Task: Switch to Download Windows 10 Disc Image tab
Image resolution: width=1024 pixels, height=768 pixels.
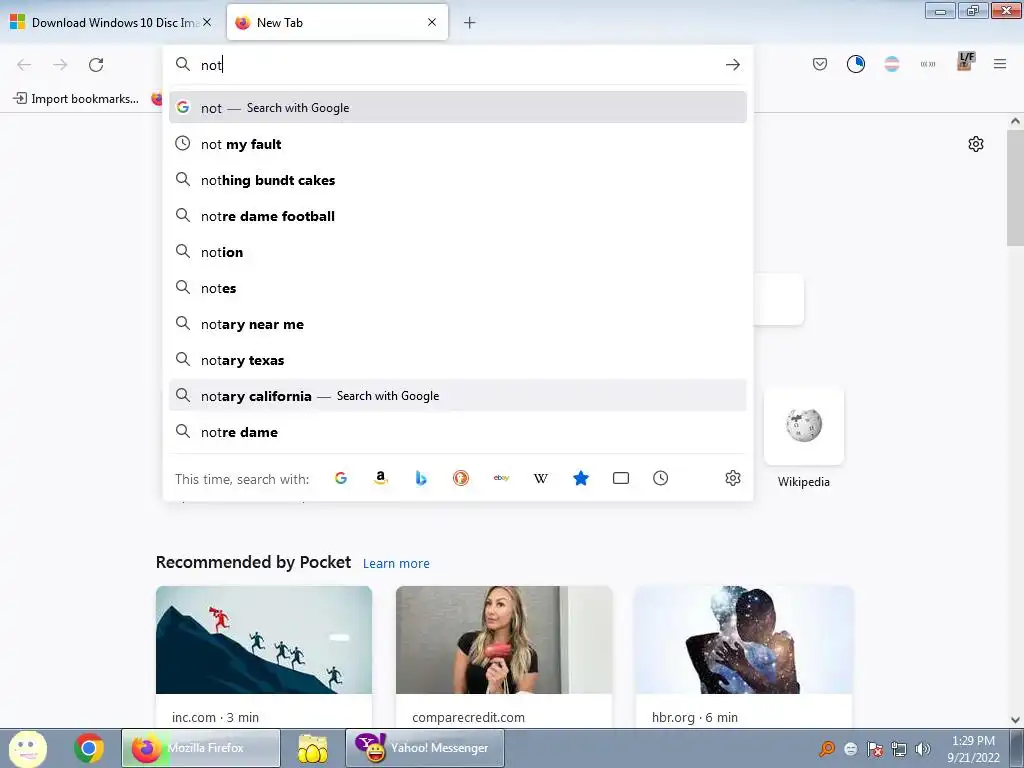Action: point(111,22)
